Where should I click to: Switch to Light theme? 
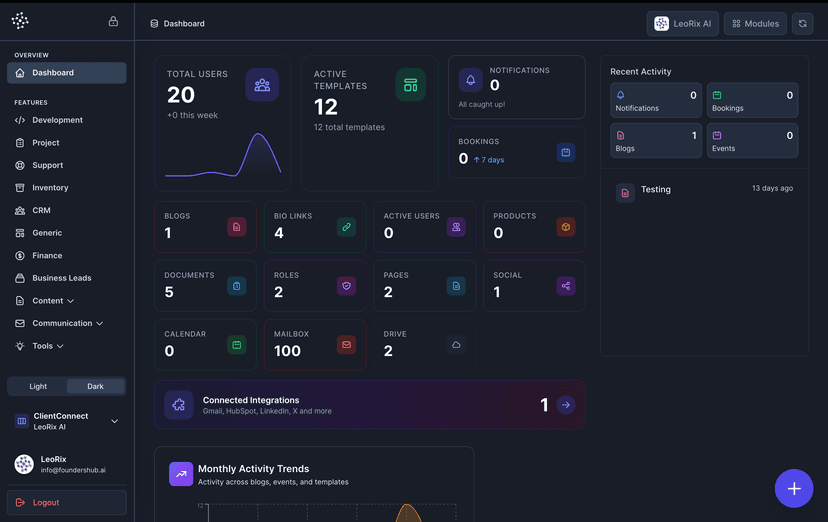tap(38, 386)
